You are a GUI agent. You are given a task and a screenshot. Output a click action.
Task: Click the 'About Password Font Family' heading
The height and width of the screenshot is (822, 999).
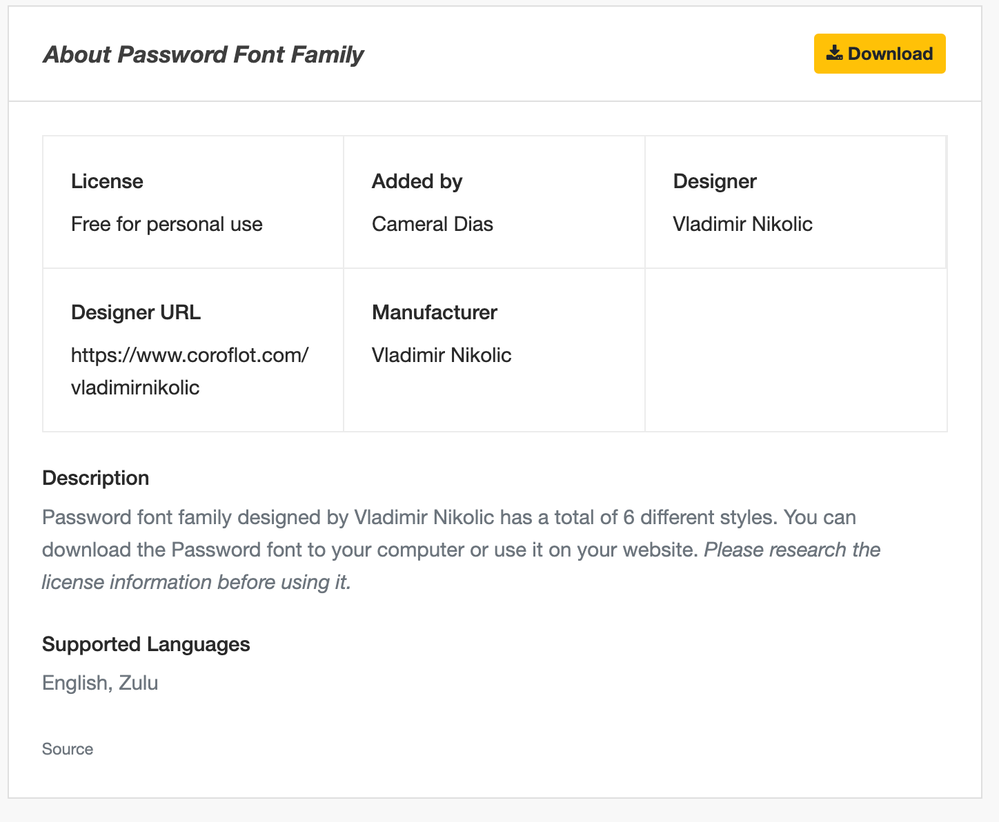[203, 54]
